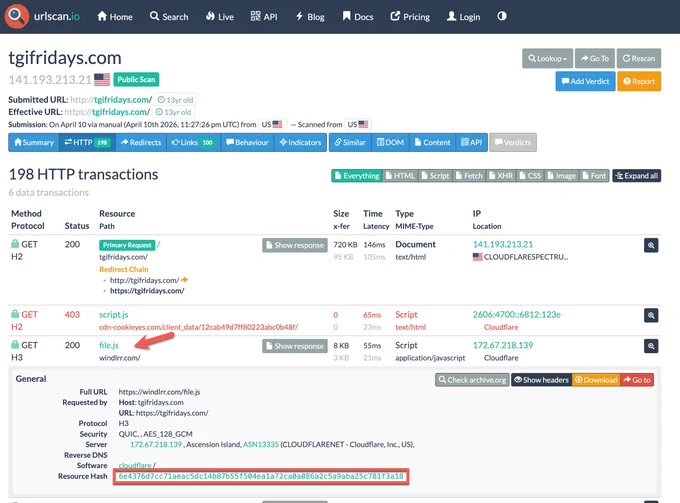The image size is (680, 503).
Task: Select the cdn-cookieyes.com path text
Action: (198, 327)
